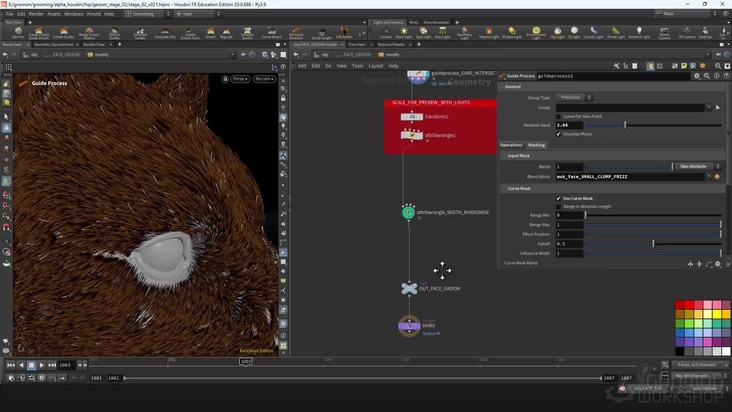
Task: Disable the Use Curve Mask checkbox
Action: [x=558, y=198]
